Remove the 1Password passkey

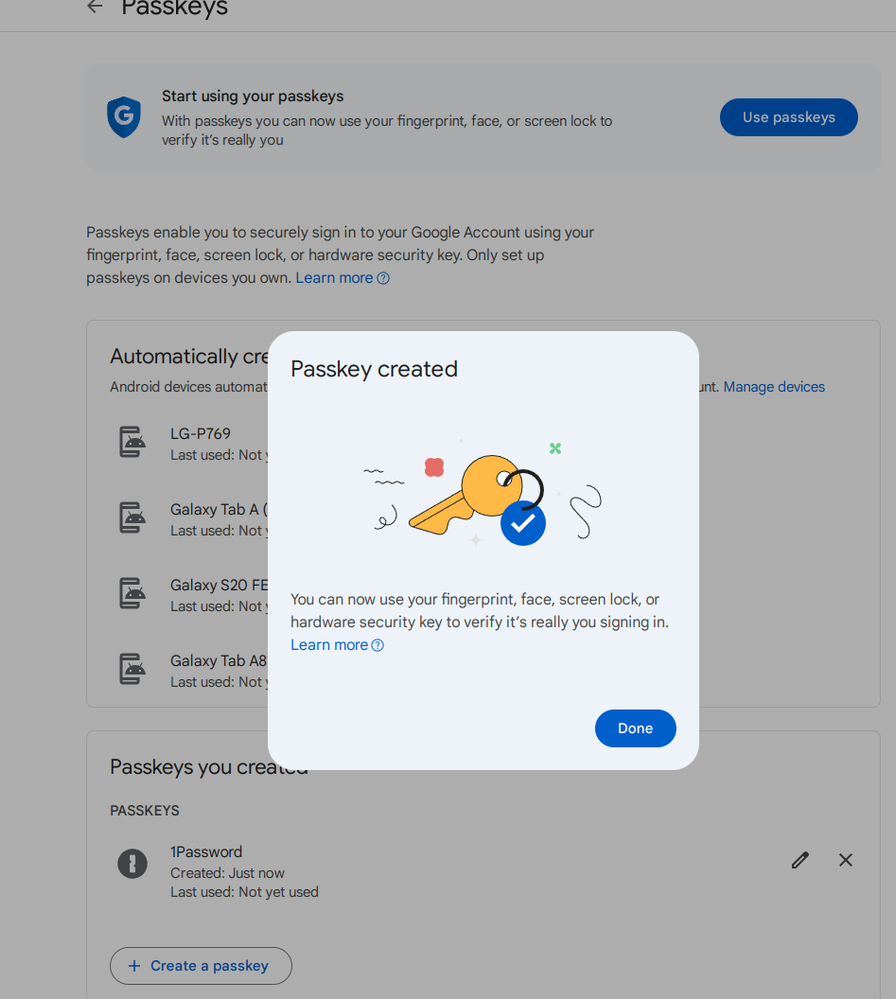pos(846,860)
